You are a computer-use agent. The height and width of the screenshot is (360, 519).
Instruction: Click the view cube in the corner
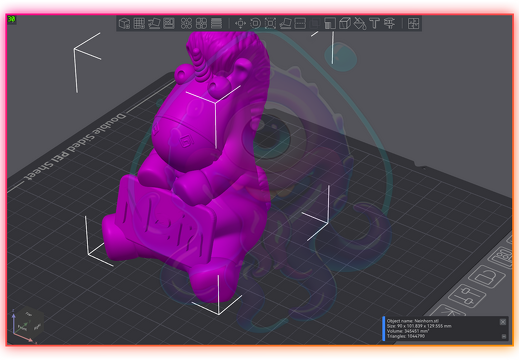tap(29, 322)
